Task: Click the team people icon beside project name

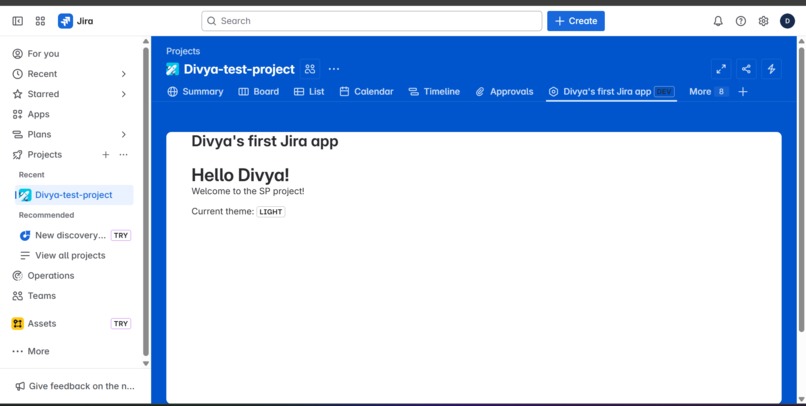Action: [310, 69]
